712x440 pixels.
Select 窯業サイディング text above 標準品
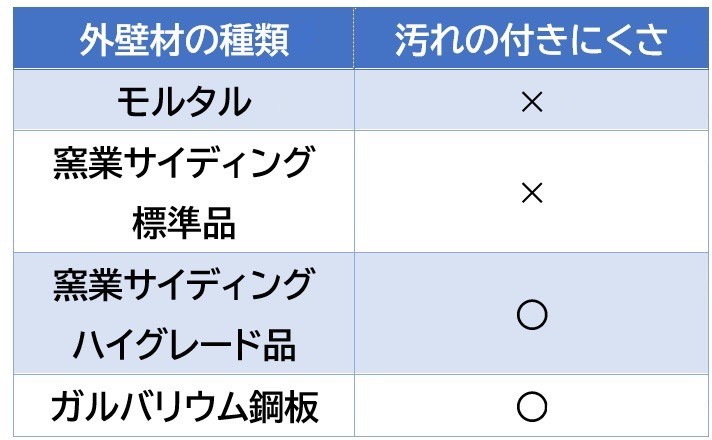185,163
